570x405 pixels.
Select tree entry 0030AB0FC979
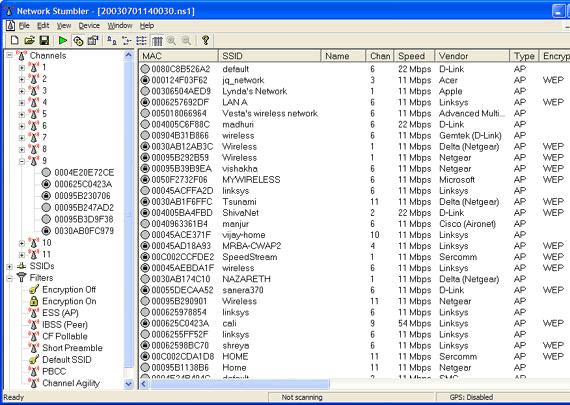click(x=84, y=231)
